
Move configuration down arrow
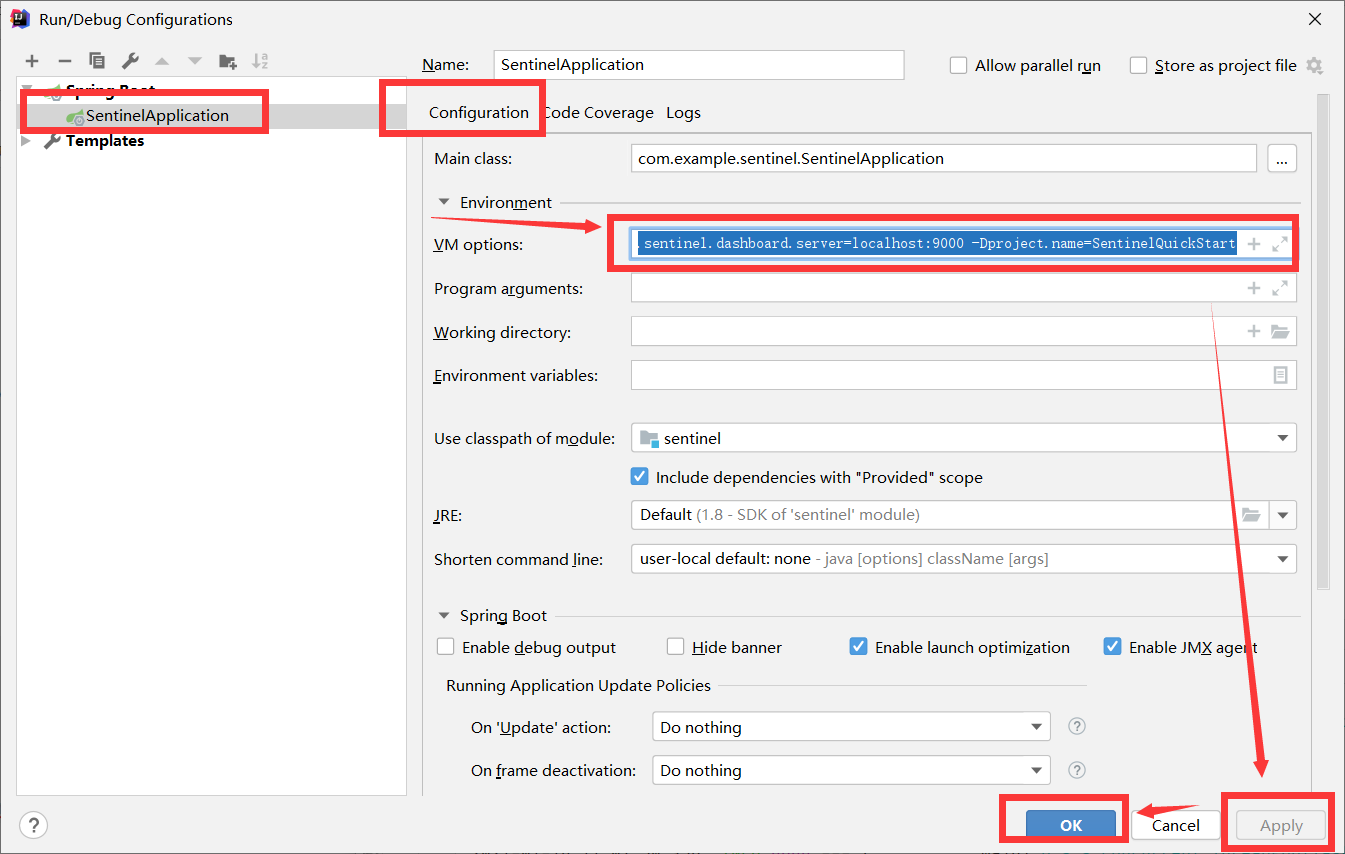click(195, 61)
